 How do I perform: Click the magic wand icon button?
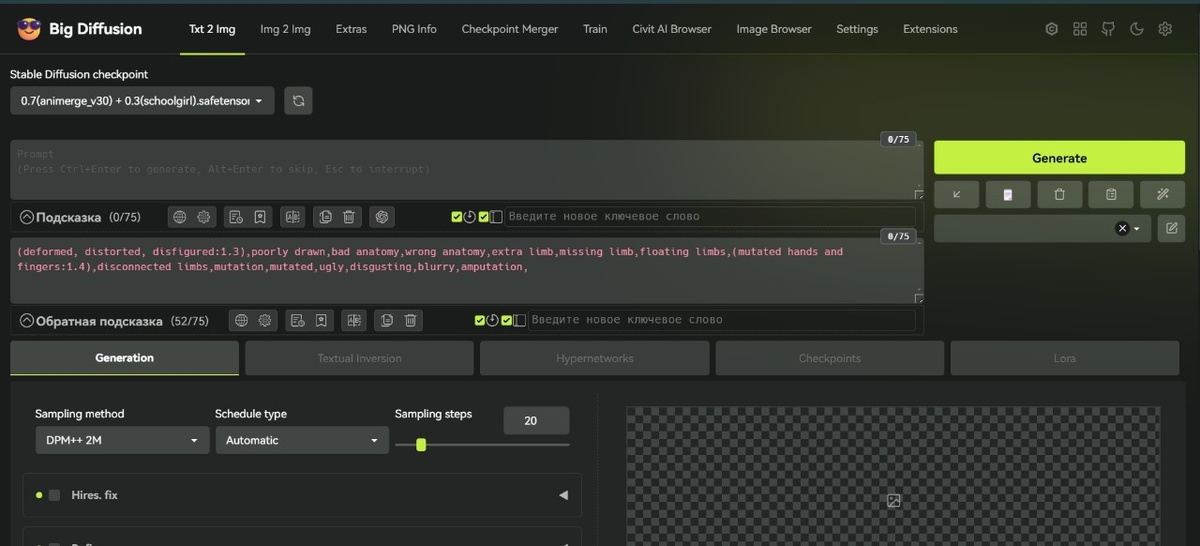pyautogui.click(x=1163, y=194)
